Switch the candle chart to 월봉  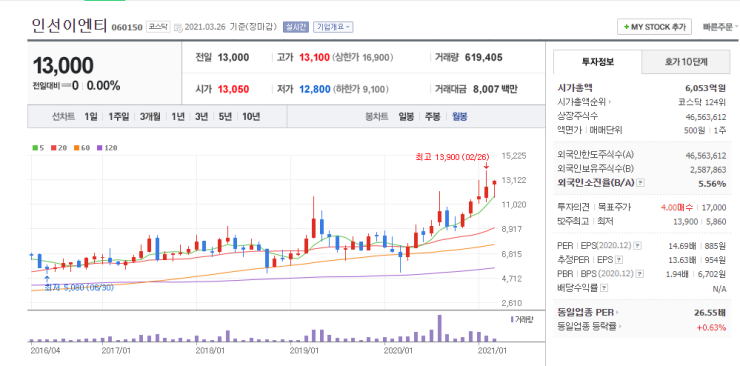point(459,116)
